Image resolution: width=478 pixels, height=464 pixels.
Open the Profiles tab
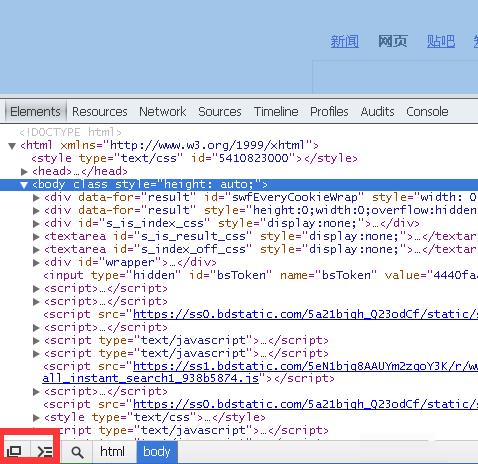click(x=329, y=111)
